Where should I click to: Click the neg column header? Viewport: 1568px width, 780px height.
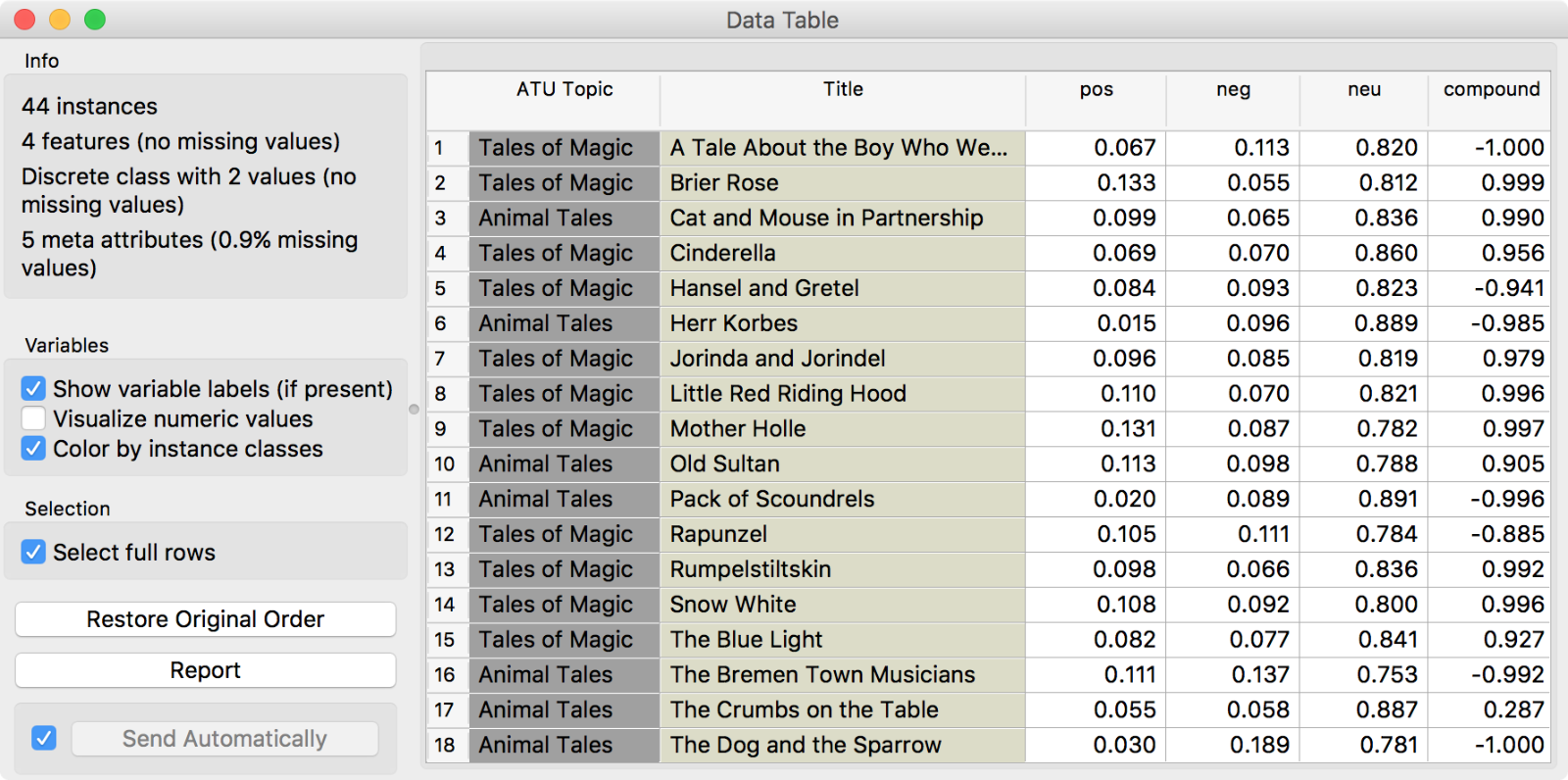point(1233,90)
